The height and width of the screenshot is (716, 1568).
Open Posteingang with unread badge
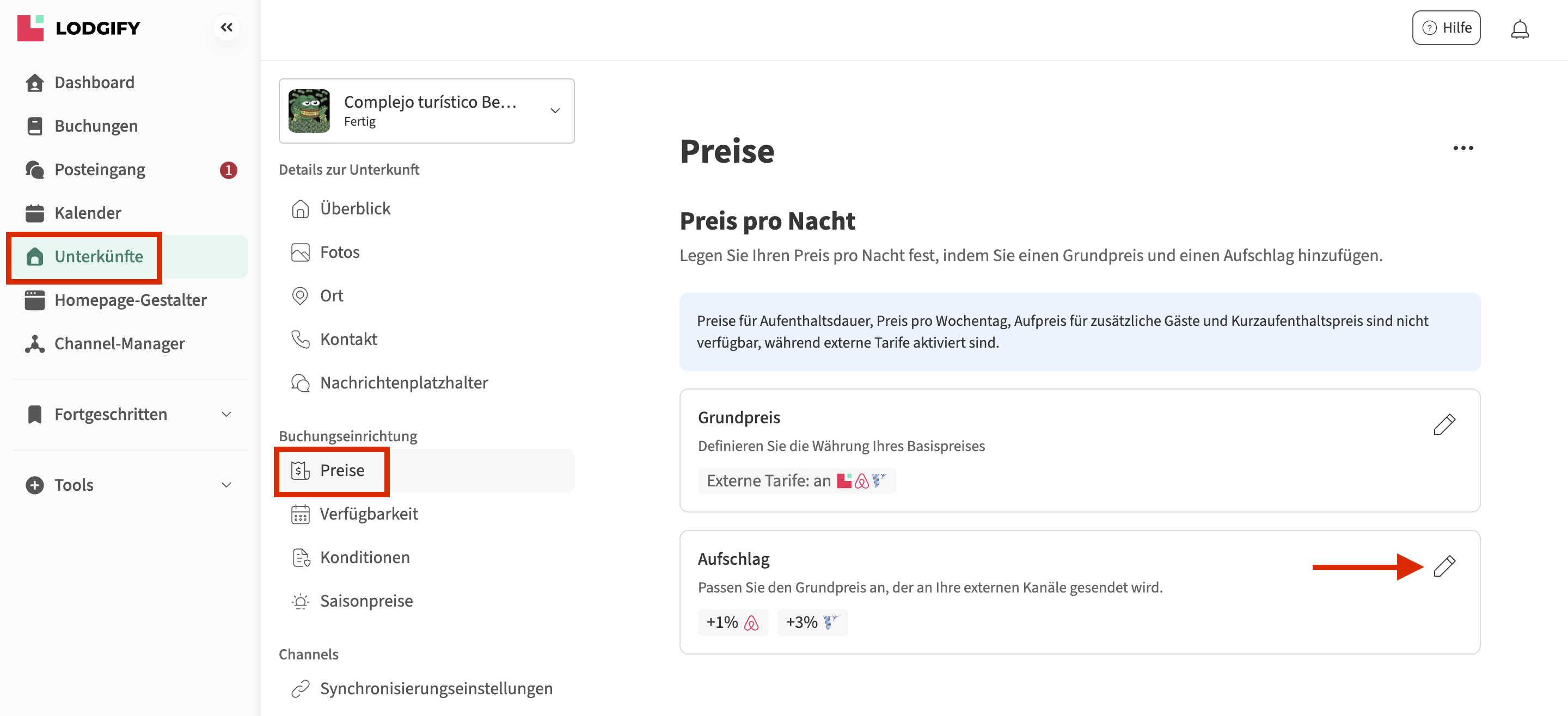tap(100, 170)
